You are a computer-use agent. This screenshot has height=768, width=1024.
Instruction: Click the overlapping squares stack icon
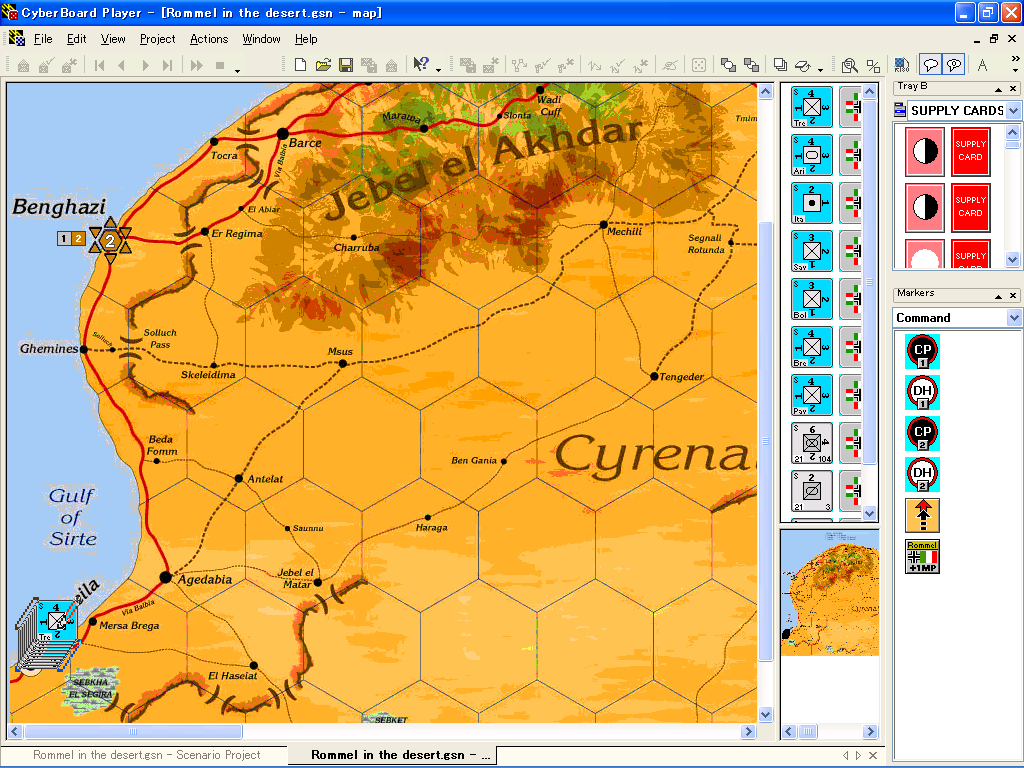pyautogui.click(x=780, y=65)
